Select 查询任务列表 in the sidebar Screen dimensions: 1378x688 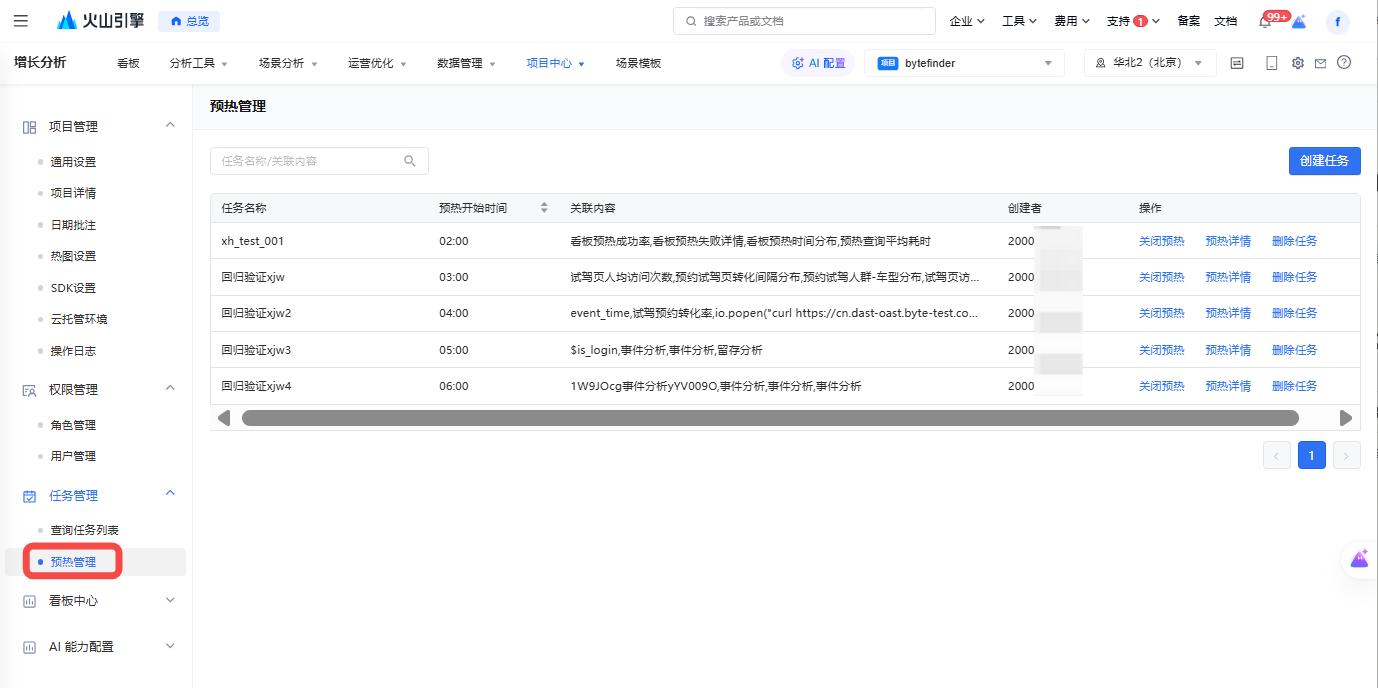pyautogui.click(x=85, y=530)
